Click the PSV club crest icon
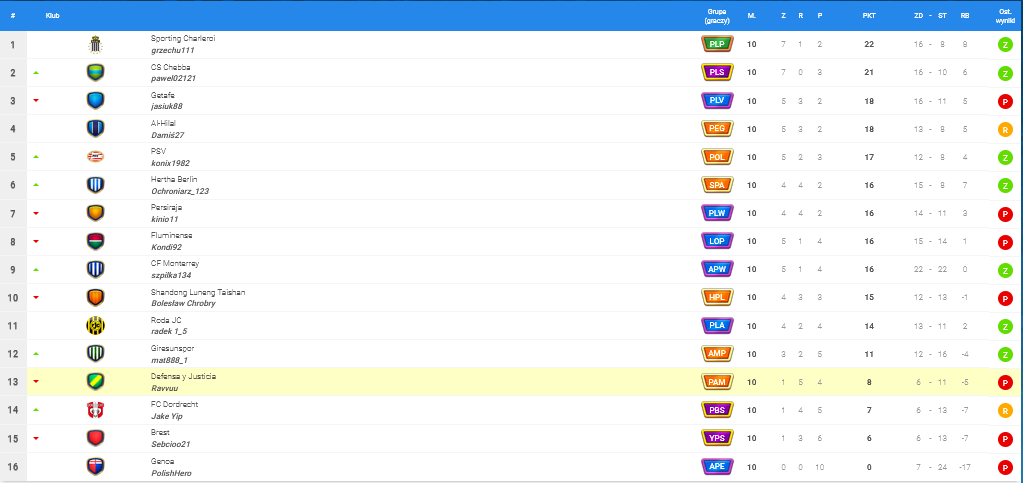Viewport: 1023px width, 483px height. [x=95, y=156]
